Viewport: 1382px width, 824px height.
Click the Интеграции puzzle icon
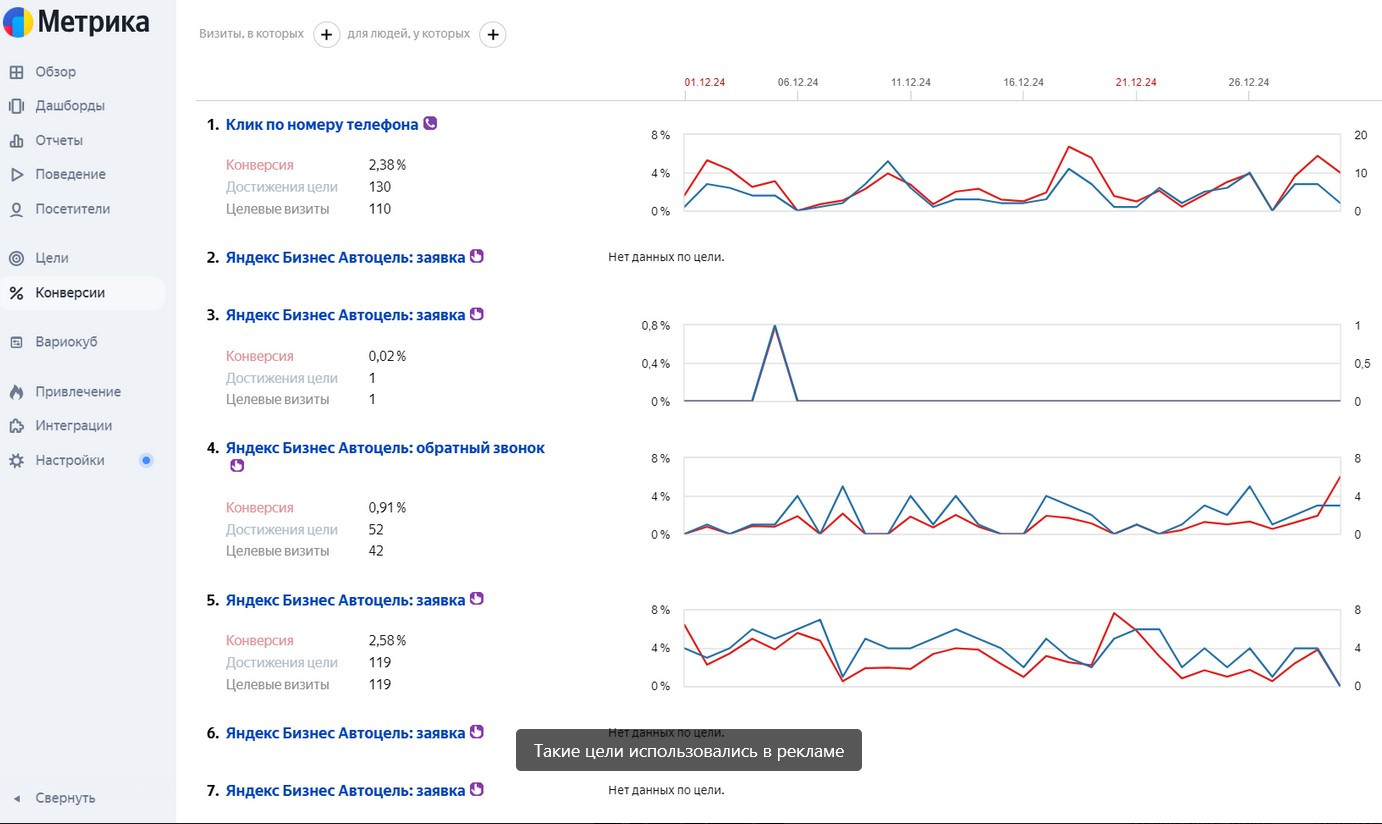tap(16, 426)
